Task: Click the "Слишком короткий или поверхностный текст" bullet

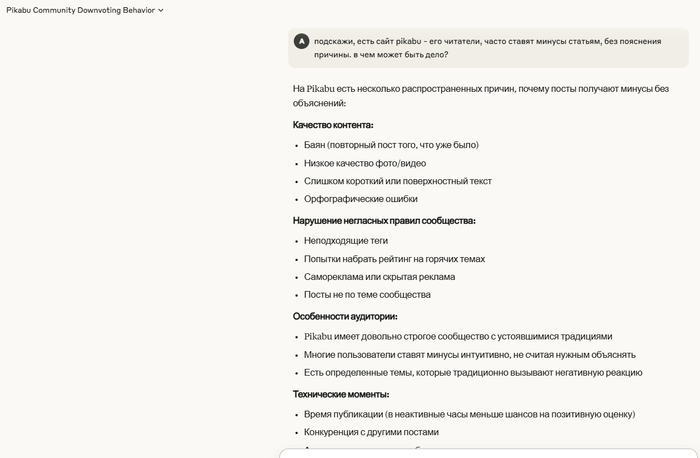Action: coord(398,181)
